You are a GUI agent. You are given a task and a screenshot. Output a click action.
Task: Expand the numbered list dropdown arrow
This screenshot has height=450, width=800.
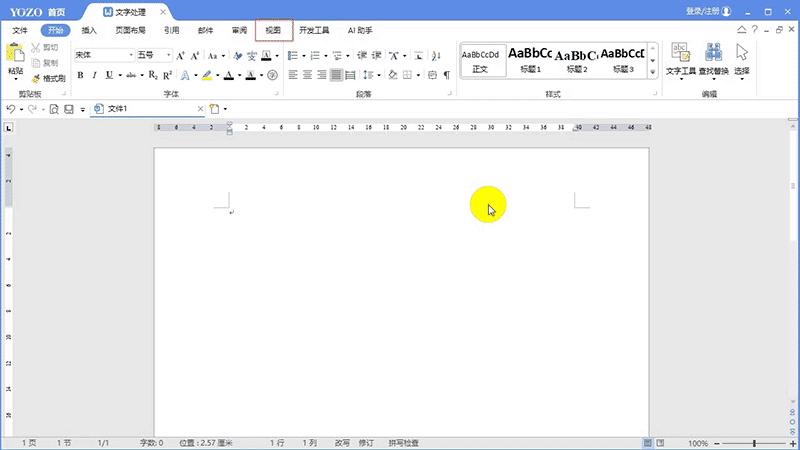coord(326,56)
